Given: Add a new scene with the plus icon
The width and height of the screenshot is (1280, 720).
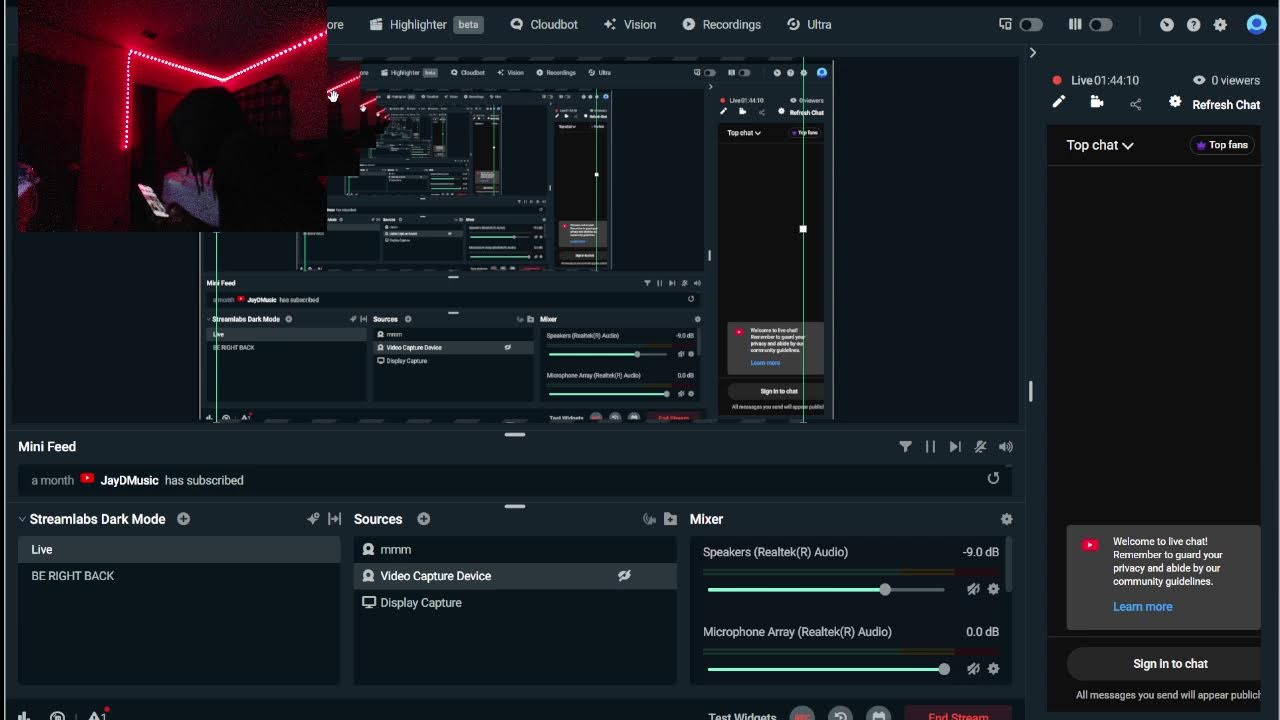Looking at the screenshot, I should (183, 519).
